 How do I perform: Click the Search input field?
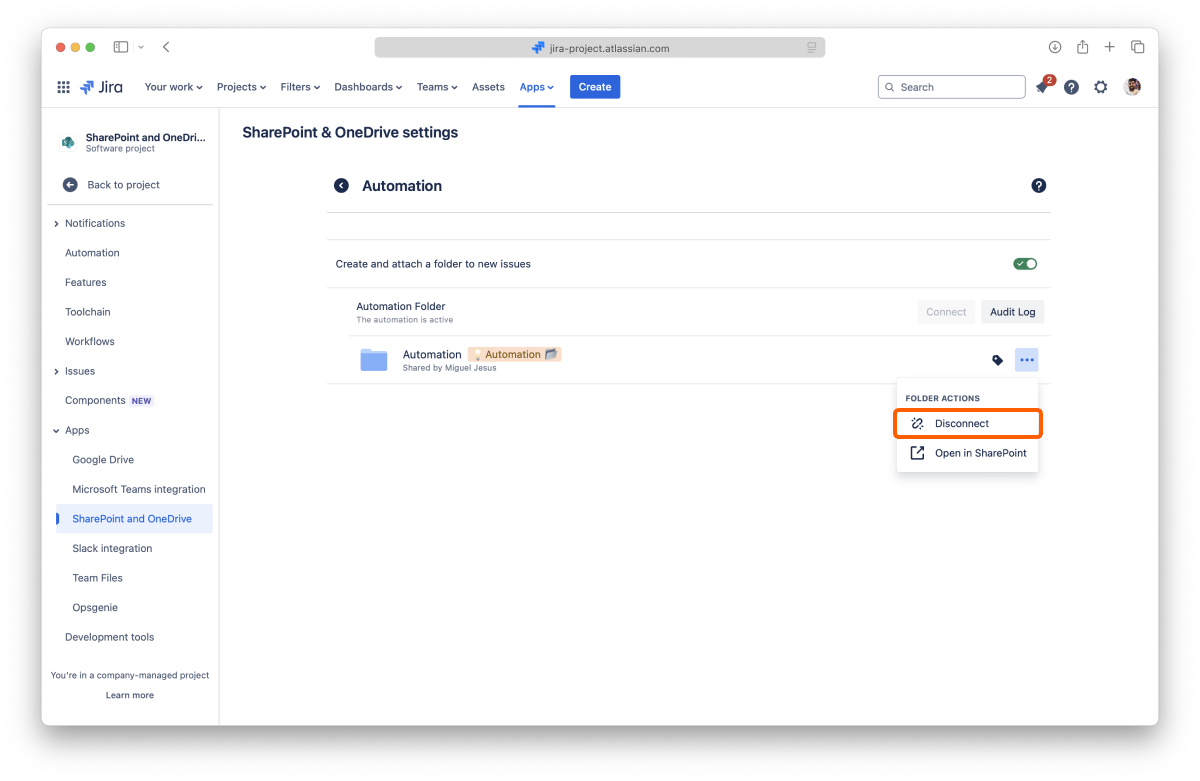pyautogui.click(x=952, y=87)
